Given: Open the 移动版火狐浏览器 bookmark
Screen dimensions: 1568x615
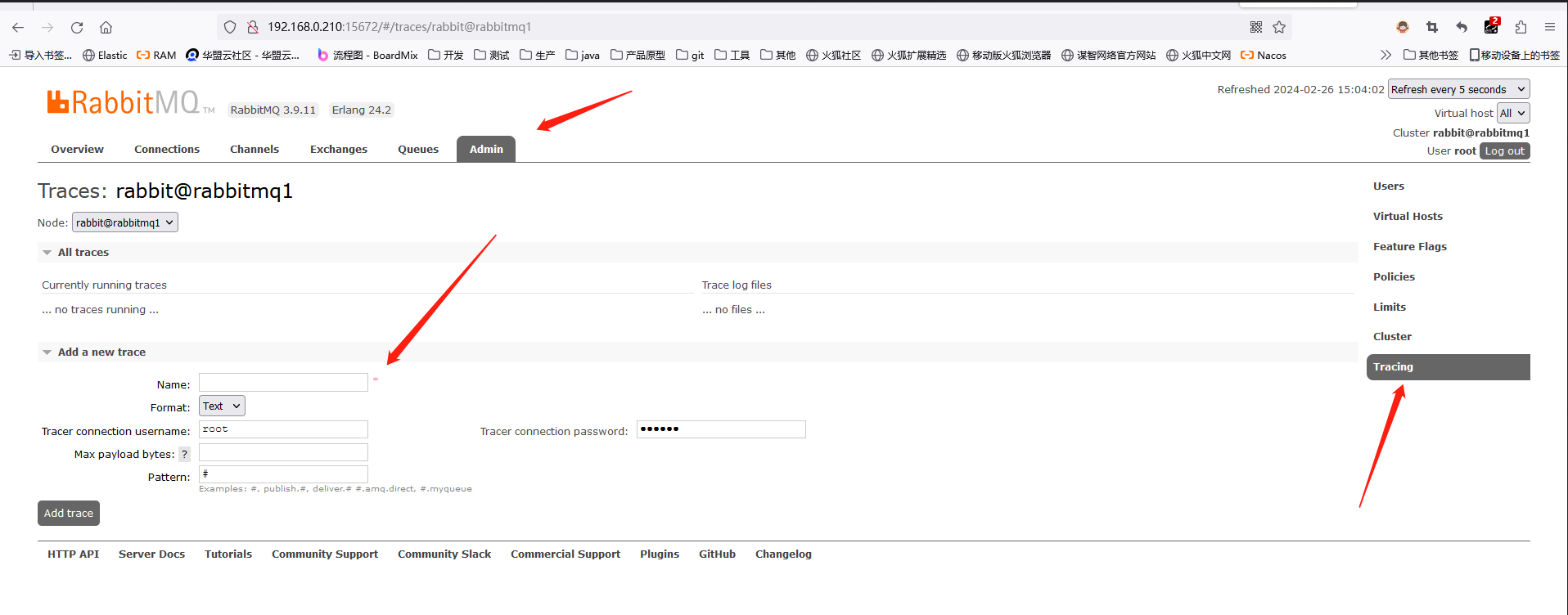Looking at the screenshot, I should pos(1003,55).
